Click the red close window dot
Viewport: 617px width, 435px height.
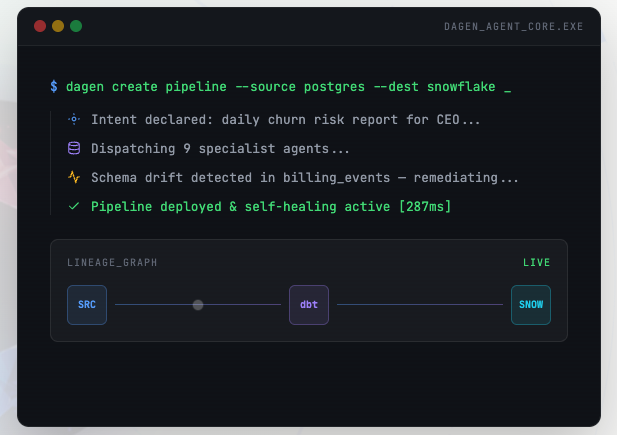pyautogui.click(x=40, y=26)
